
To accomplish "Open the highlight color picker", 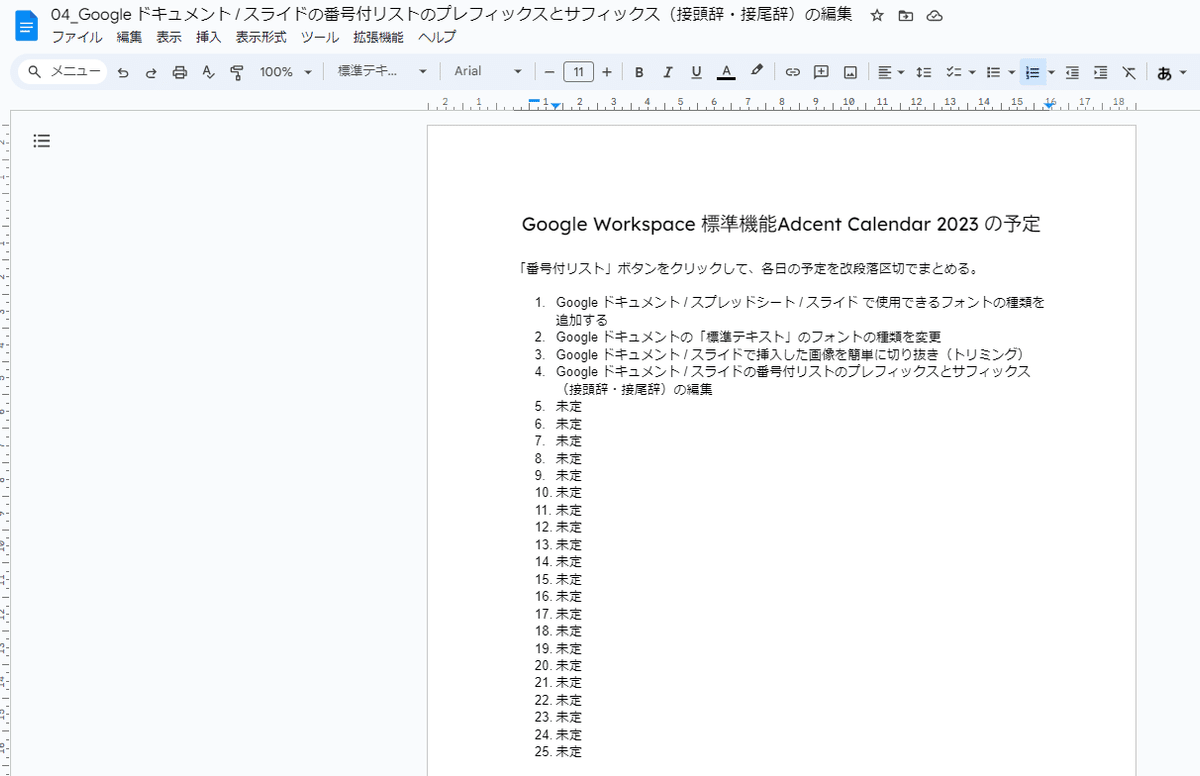I will tap(757, 72).
